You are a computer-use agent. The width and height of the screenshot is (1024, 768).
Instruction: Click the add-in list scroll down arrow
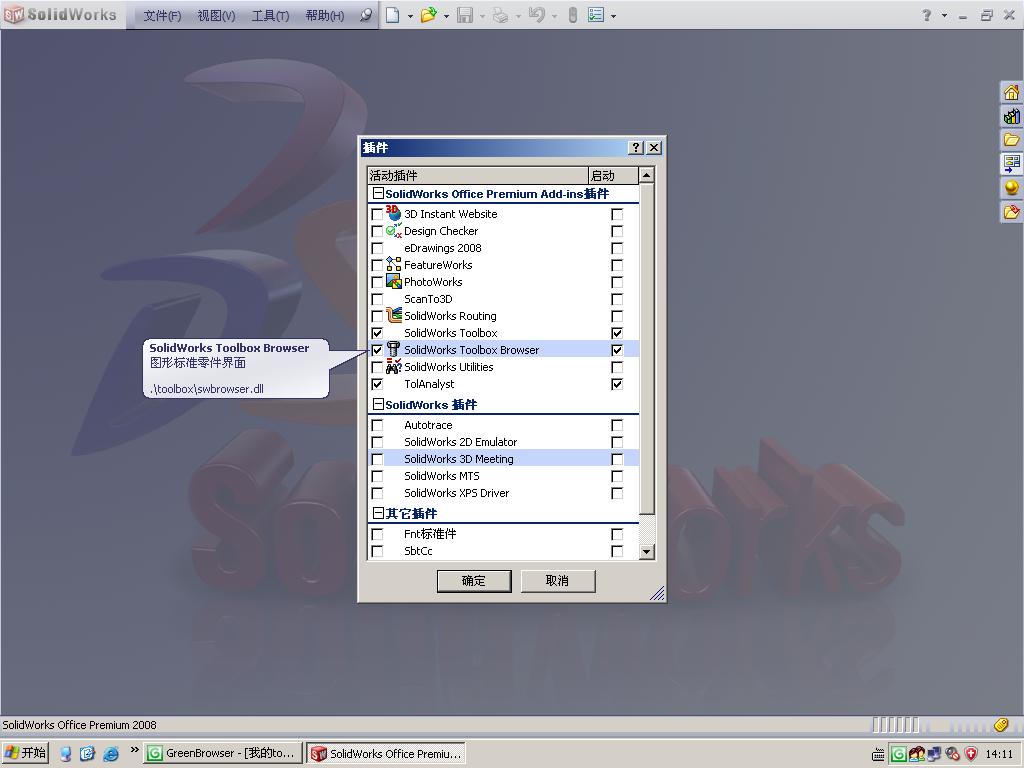point(646,551)
